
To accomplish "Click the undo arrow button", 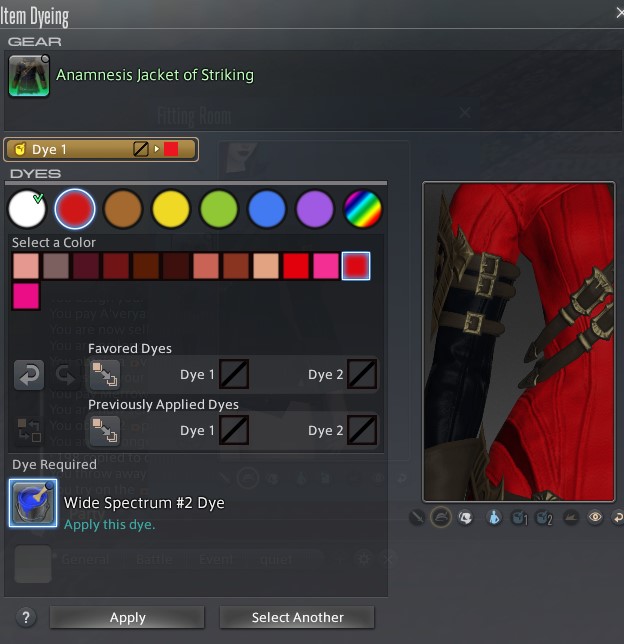I will pos(29,375).
